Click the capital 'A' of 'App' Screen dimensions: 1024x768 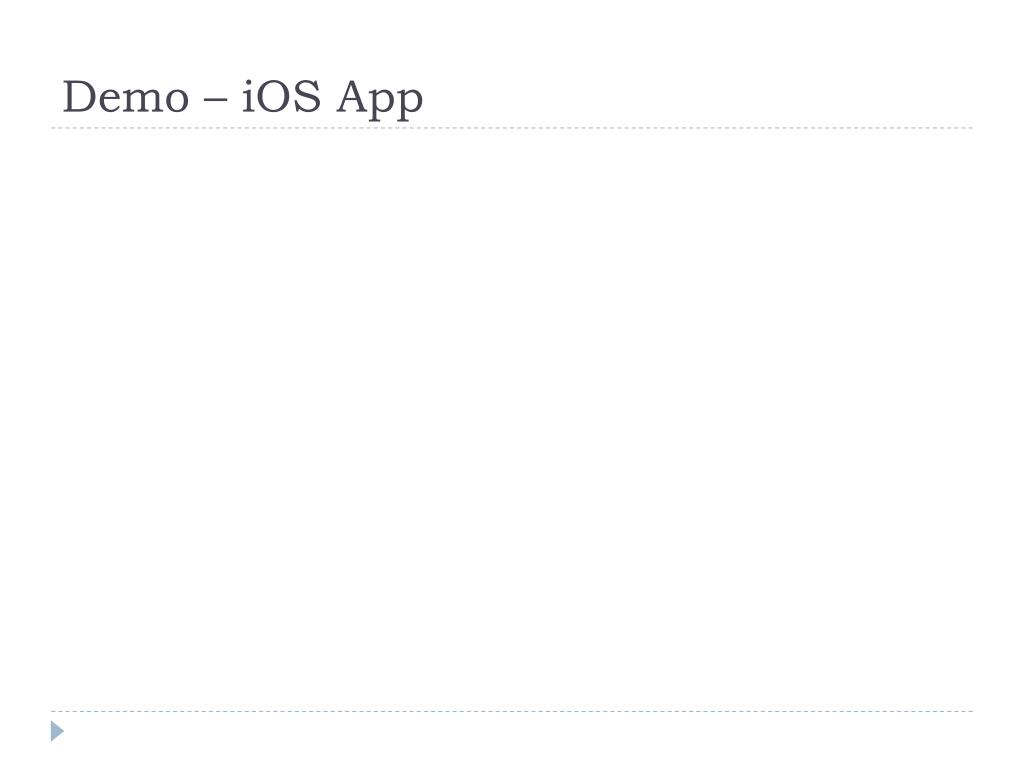click(353, 97)
